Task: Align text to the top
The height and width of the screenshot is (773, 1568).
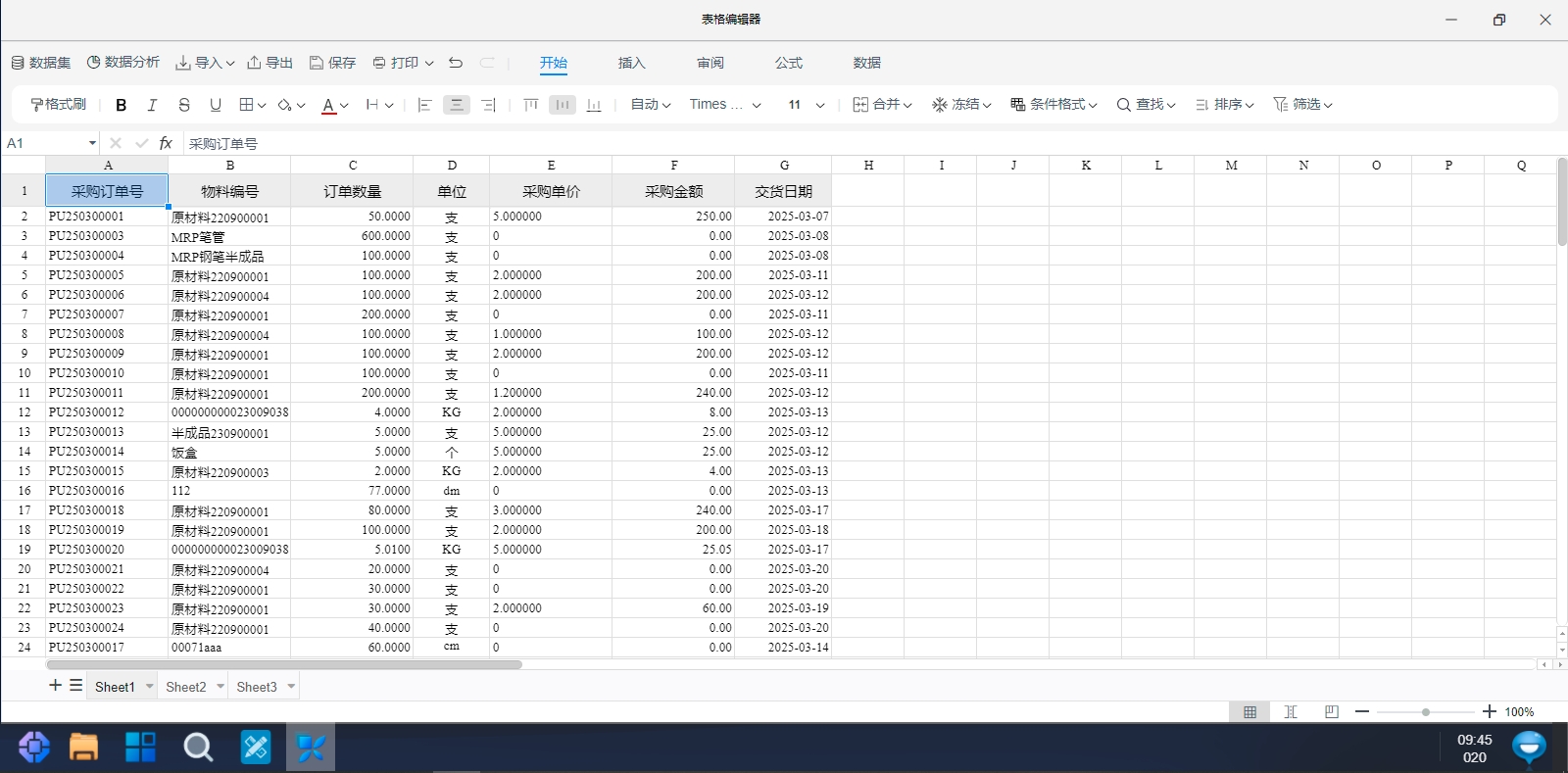Action: point(531,105)
